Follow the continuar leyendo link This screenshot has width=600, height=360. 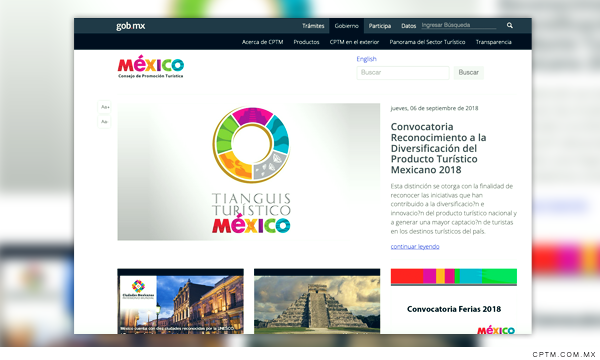[415, 246]
